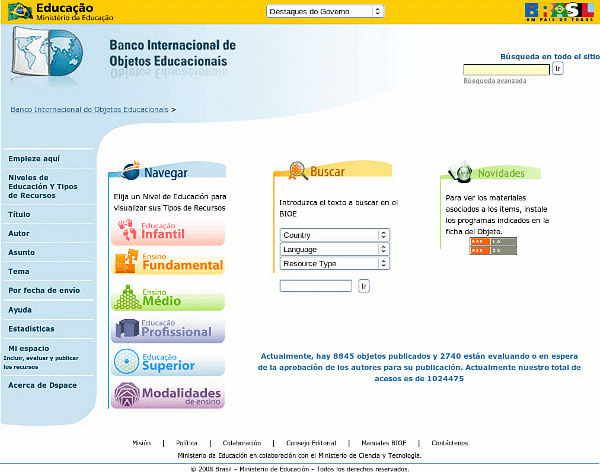Viewport: 600px width, 472px height.
Task: Open Por fecha de envío listing
Action: tap(44, 291)
